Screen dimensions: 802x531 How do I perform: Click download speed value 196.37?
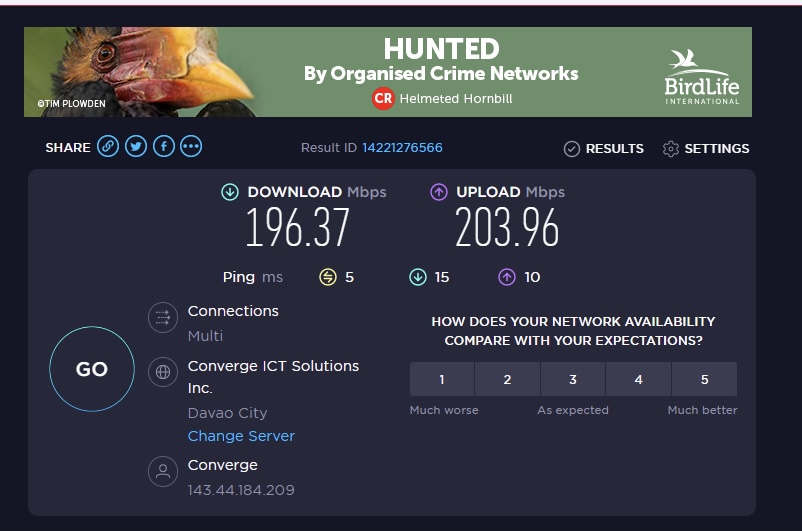[297, 228]
